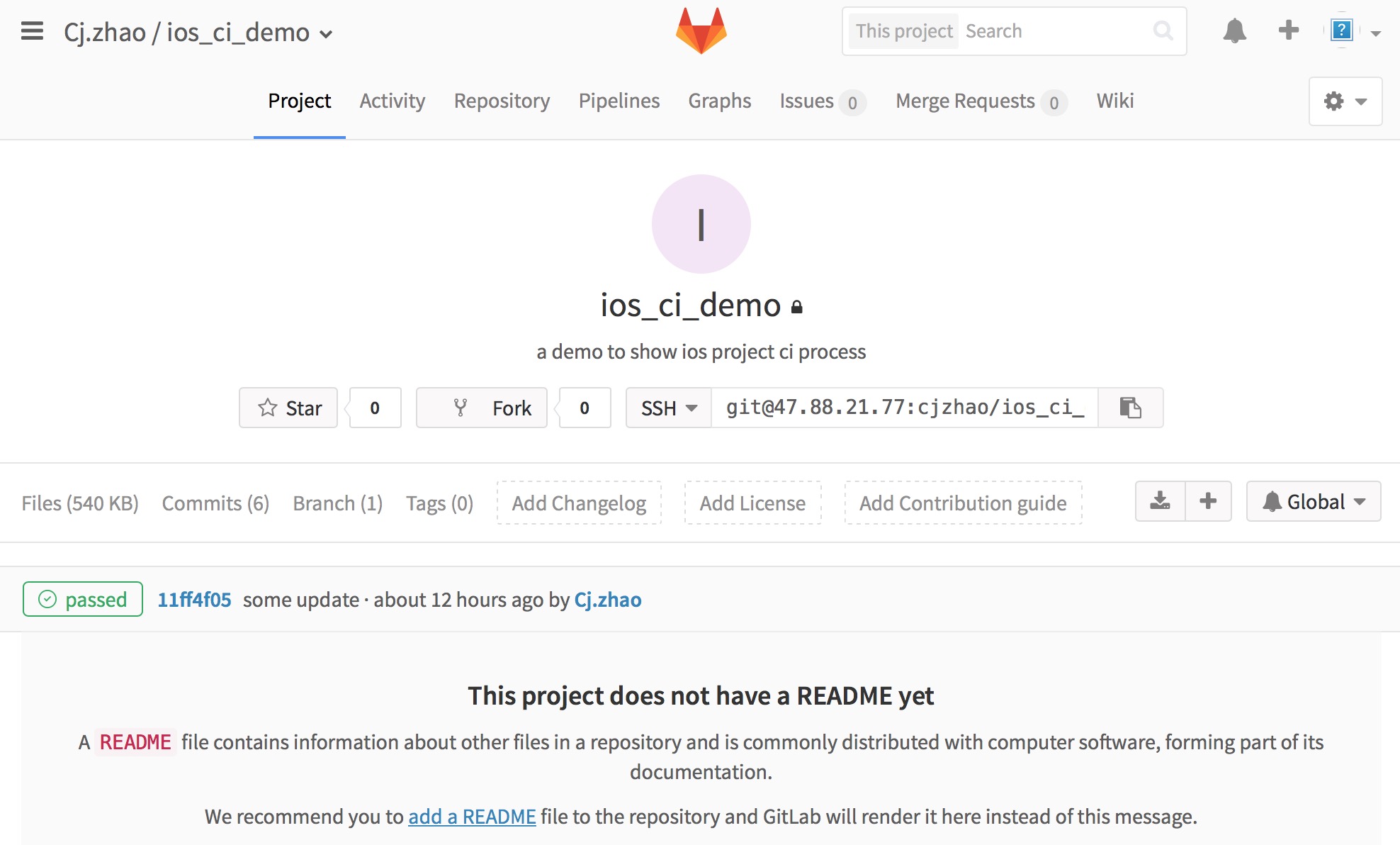Screen dimensions: 1400x845
Task: Expand the Global notifications dropdown
Action: pos(1312,502)
